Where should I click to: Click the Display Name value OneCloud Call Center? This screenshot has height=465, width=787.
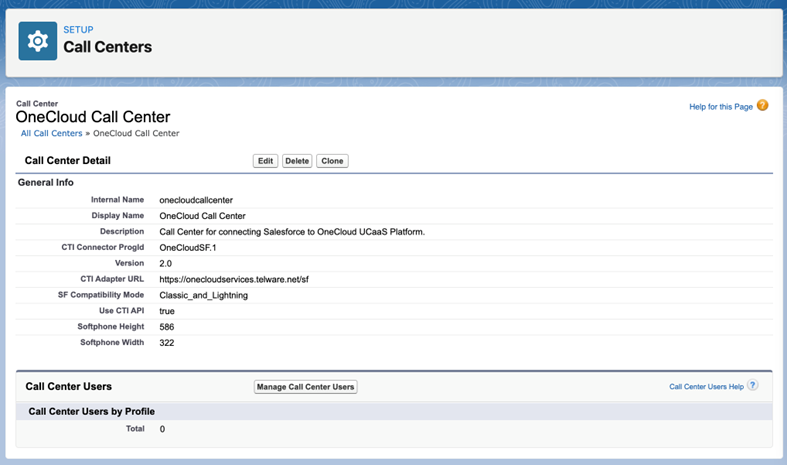pos(202,216)
